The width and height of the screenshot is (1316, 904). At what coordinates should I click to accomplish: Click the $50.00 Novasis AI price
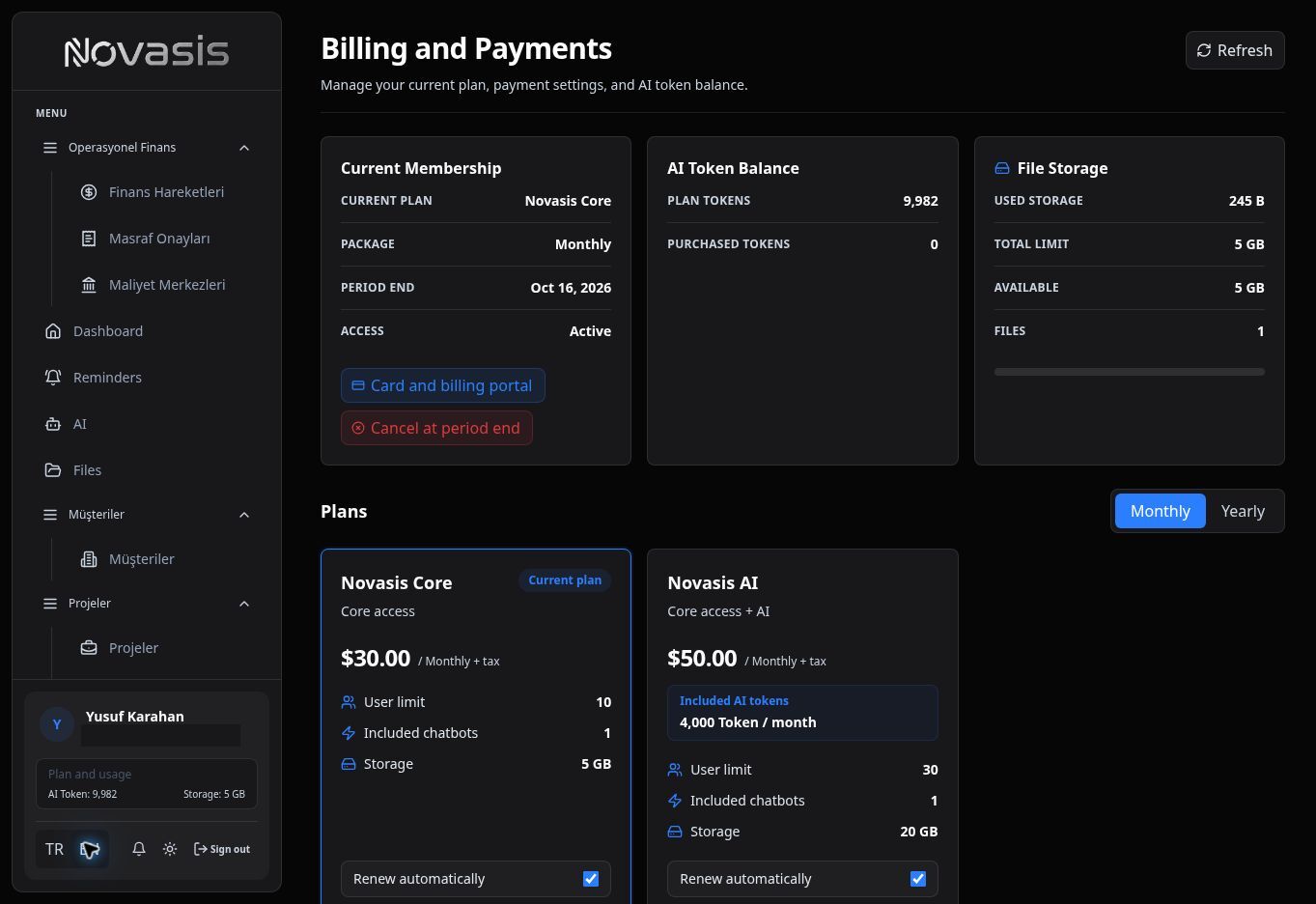coord(702,658)
